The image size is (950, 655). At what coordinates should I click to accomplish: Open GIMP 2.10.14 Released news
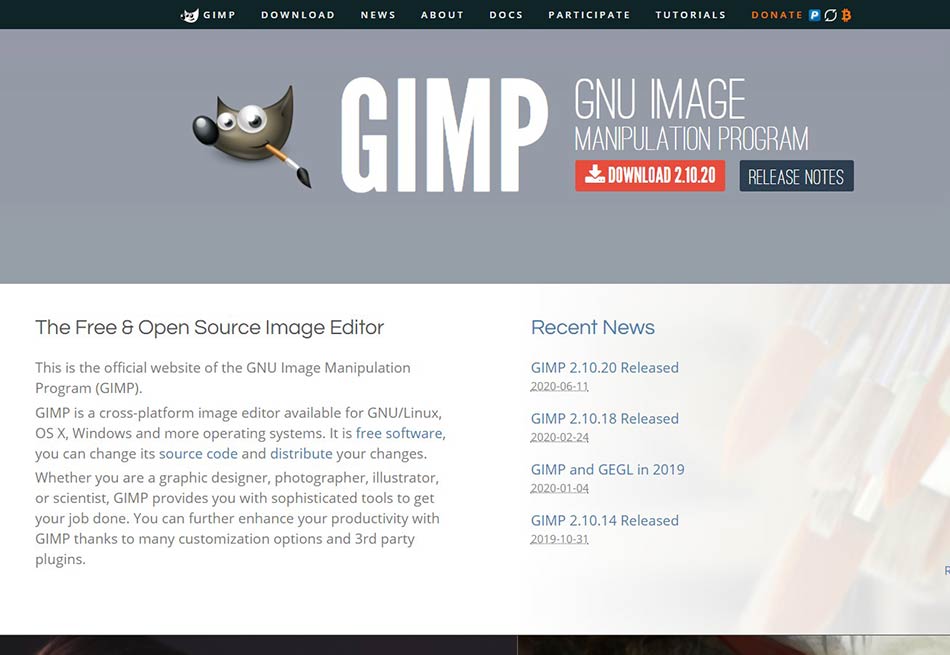pos(605,520)
